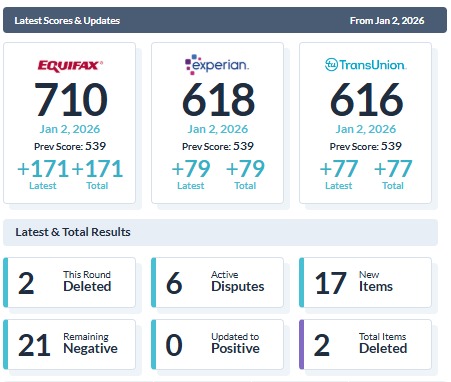Viewport: 451px width, 382px height.
Task: Open the Total Items Deleted tile
Action: pyautogui.click(x=365, y=344)
